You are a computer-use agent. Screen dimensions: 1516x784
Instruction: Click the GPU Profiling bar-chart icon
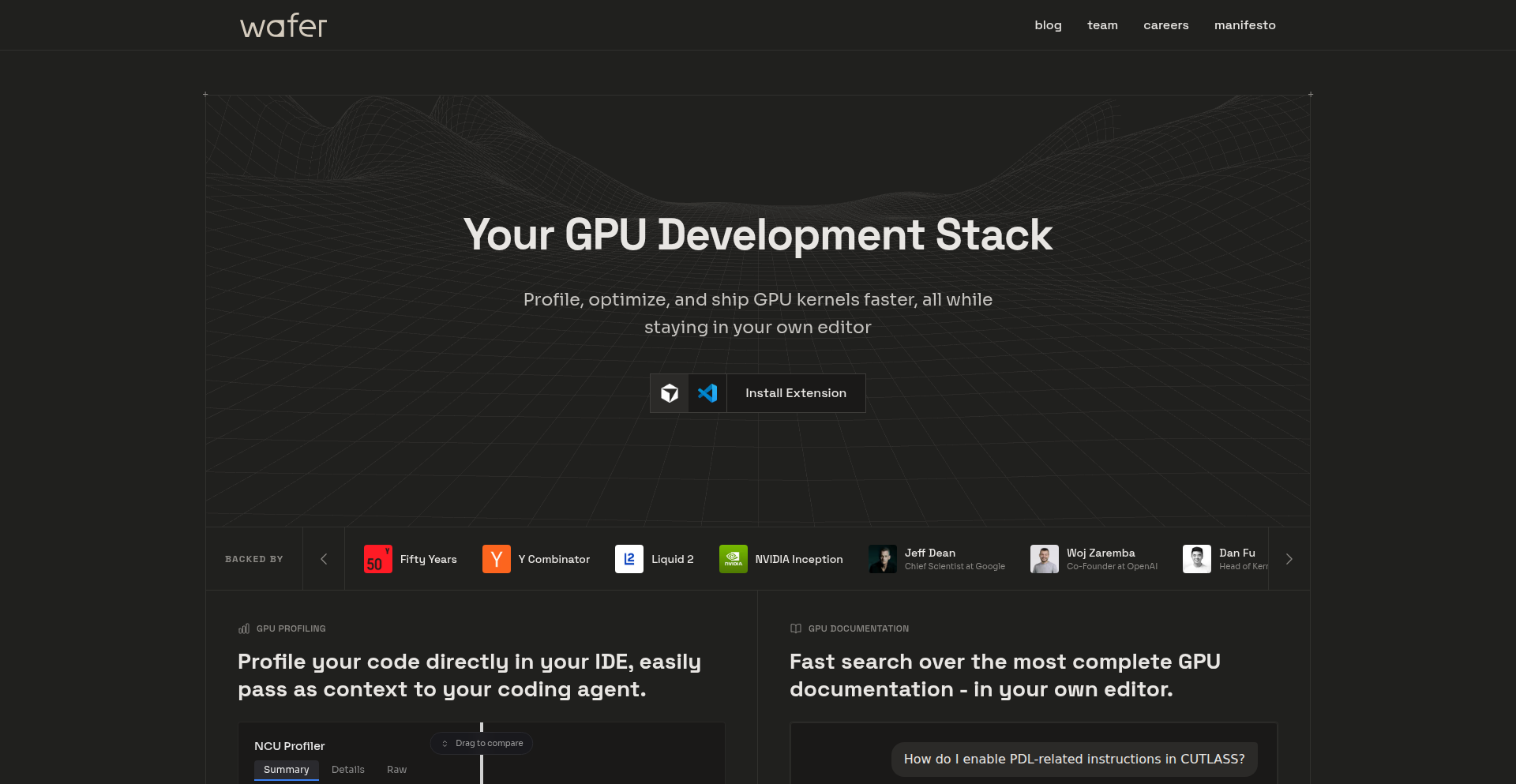pos(243,628)
